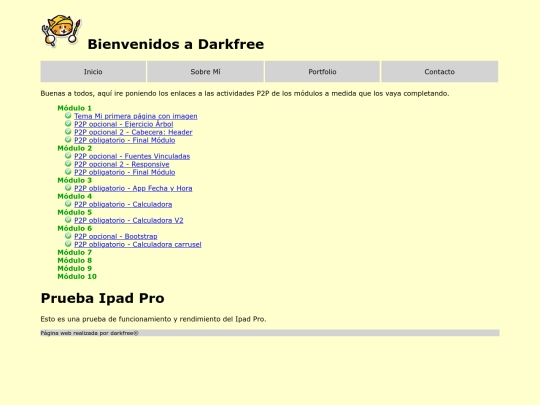Image resolution: width=540 pixels, height=405 pixels.
Task: Click the Esto es una prueba paragraph
Action: pos(153,319)
